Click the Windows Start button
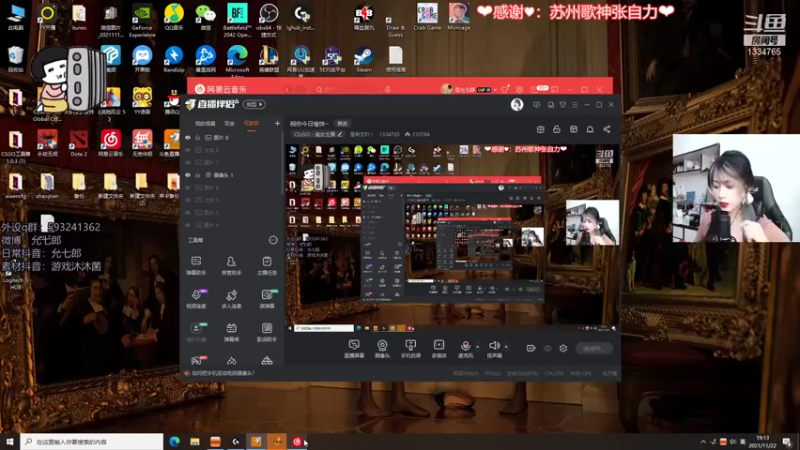 (x=9, y=442)
